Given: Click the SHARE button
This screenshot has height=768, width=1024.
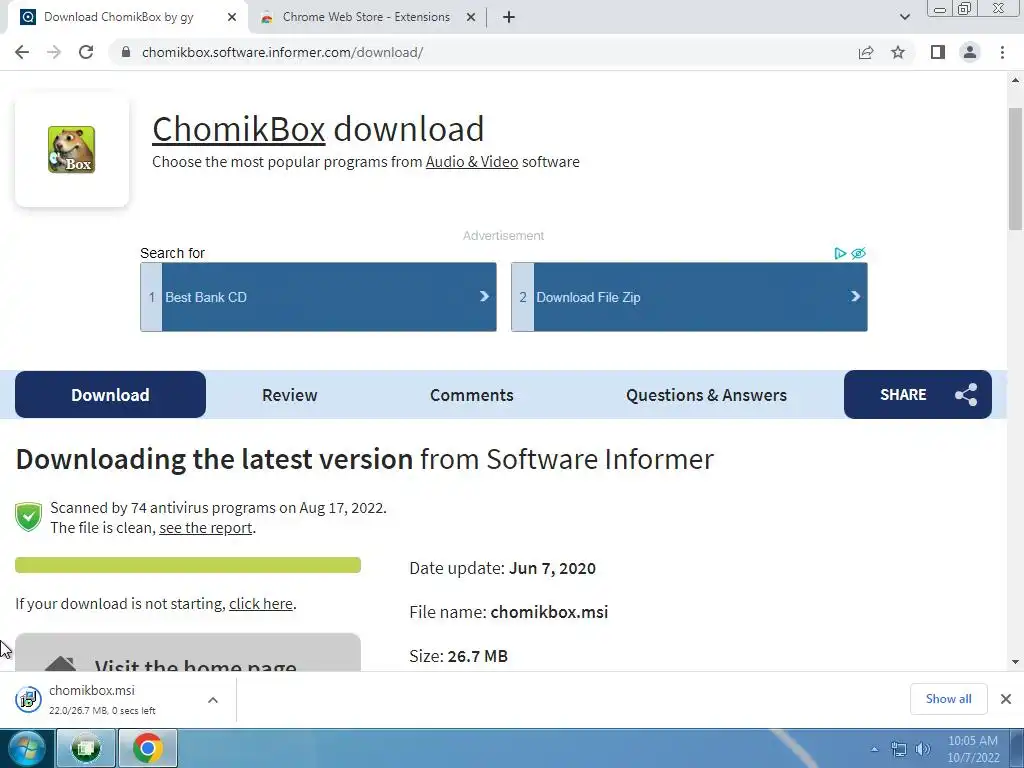Looking at the screenshot, I should tap(918, 394).
